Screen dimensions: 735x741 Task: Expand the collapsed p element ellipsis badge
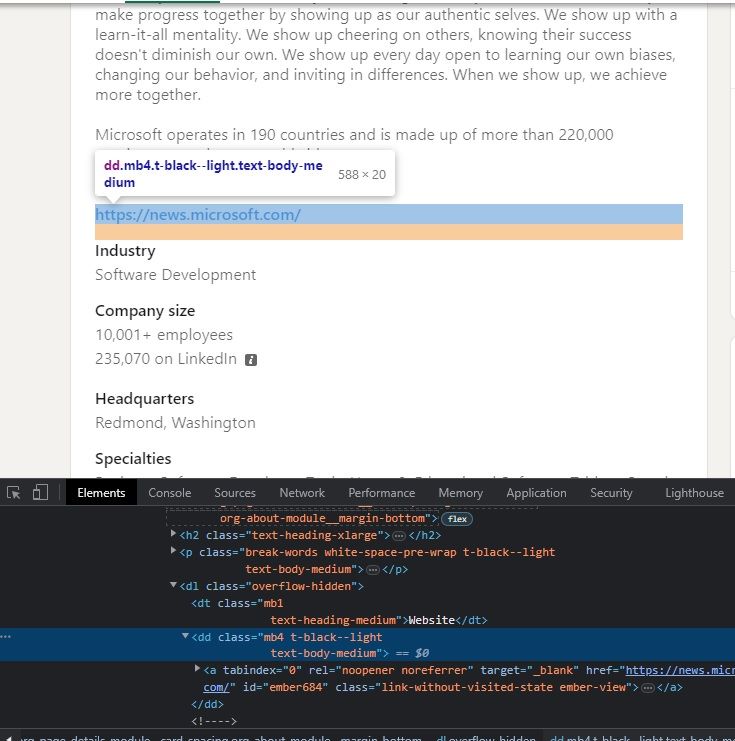tap(373, 570)
